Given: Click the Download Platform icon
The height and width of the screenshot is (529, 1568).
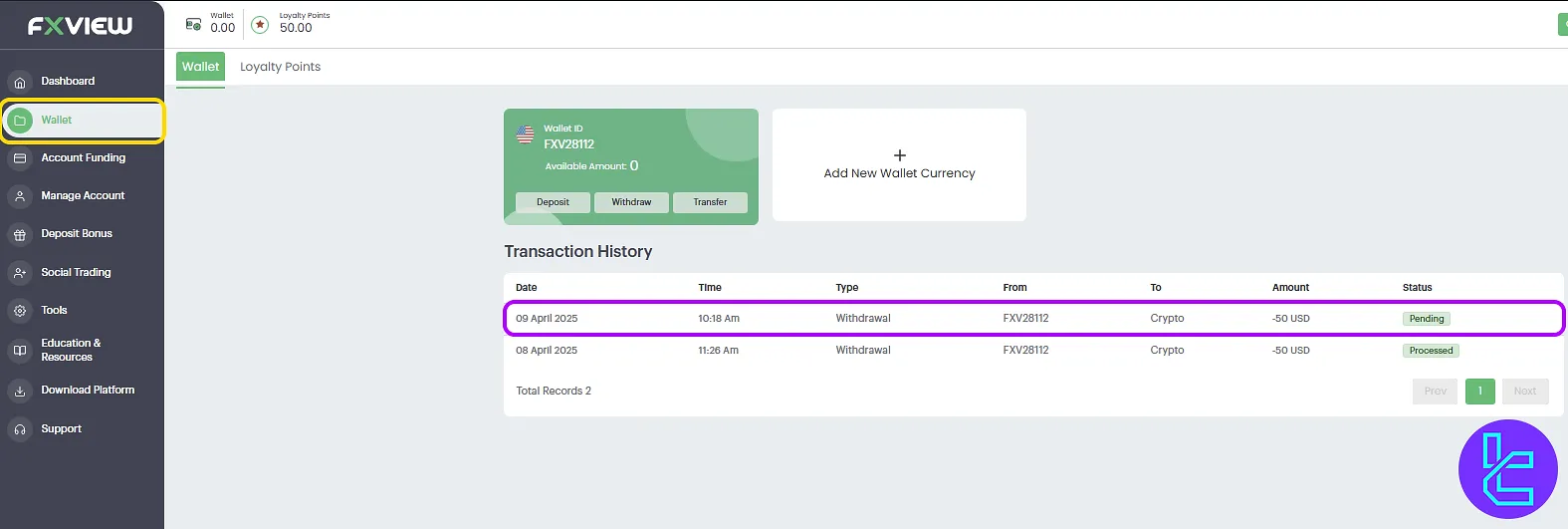Looking at the screenshot, I should click(x=20, y=392).
